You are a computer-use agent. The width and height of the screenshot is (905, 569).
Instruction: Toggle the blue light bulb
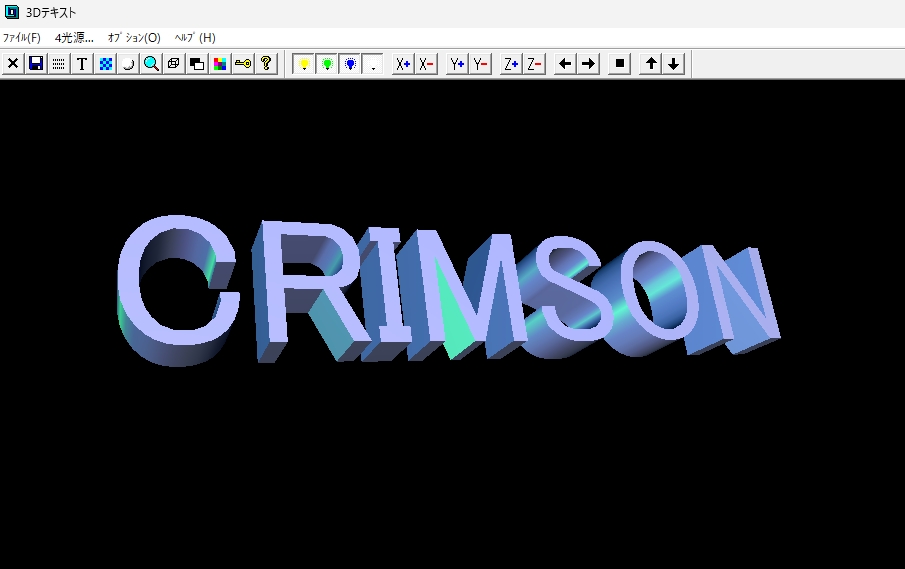(x=350, y=64)
